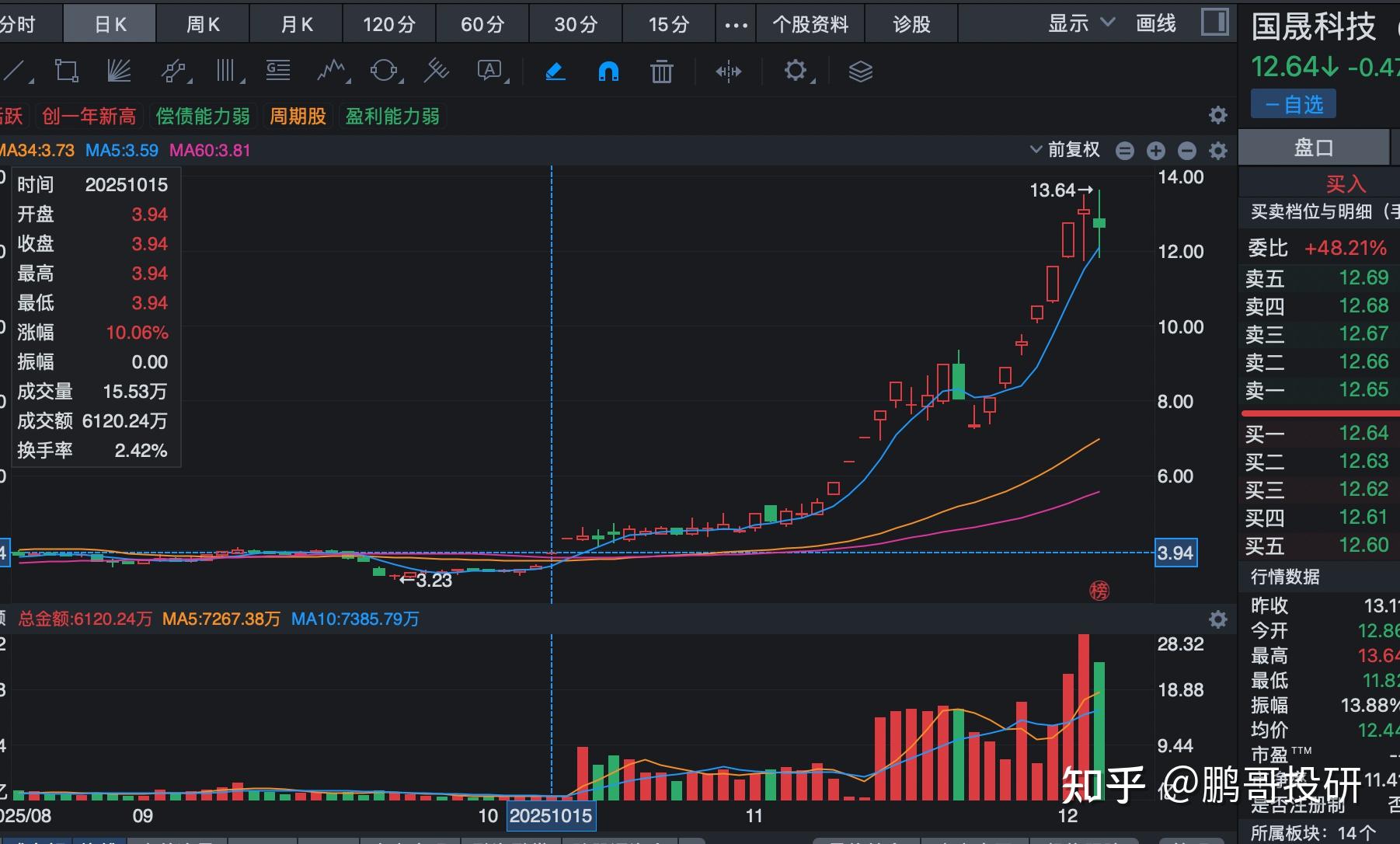Click 一自选 to remove stock from watchlist
This screenshot has height=844, width=1400.
(x=1292, y=103)
